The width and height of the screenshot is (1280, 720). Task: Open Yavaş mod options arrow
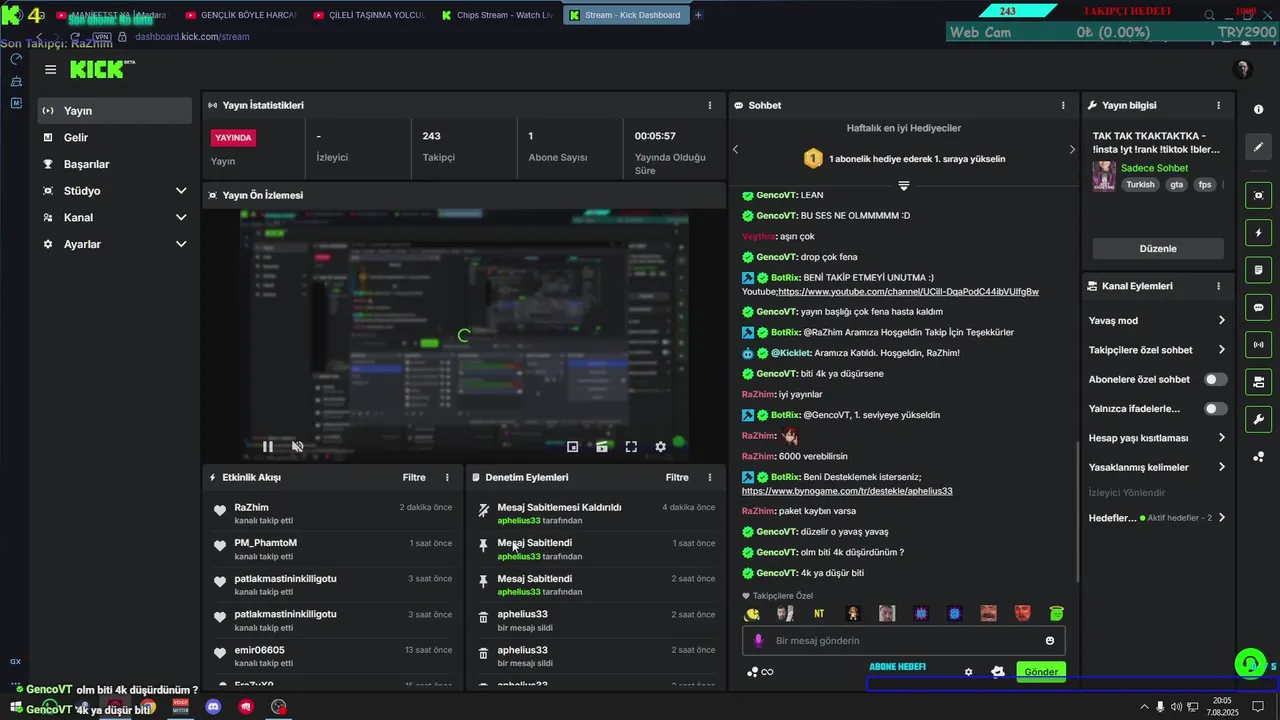click(x=1221, y=321)
